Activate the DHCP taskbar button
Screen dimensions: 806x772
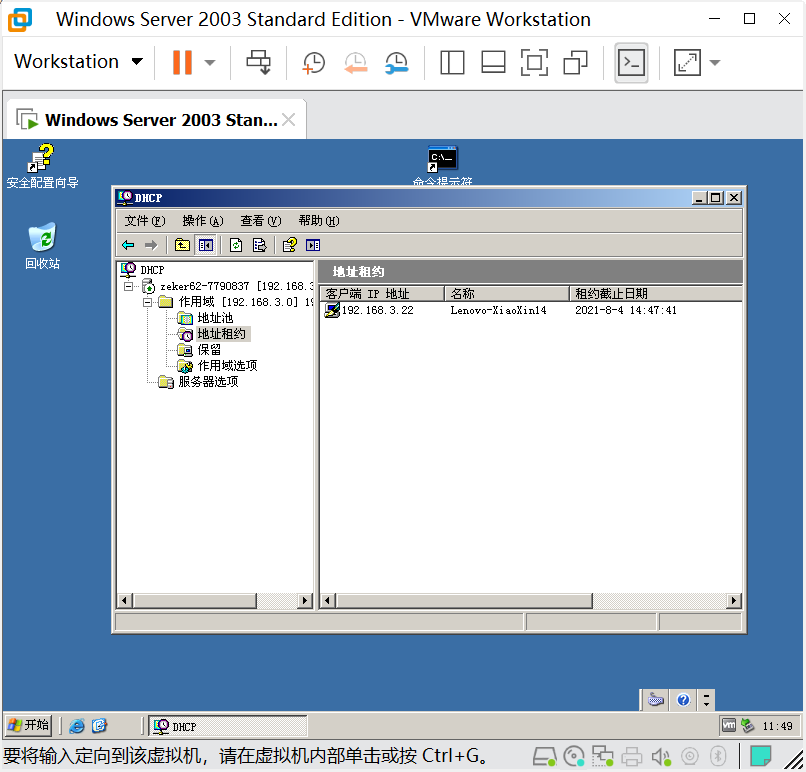(x=228, y=726)
